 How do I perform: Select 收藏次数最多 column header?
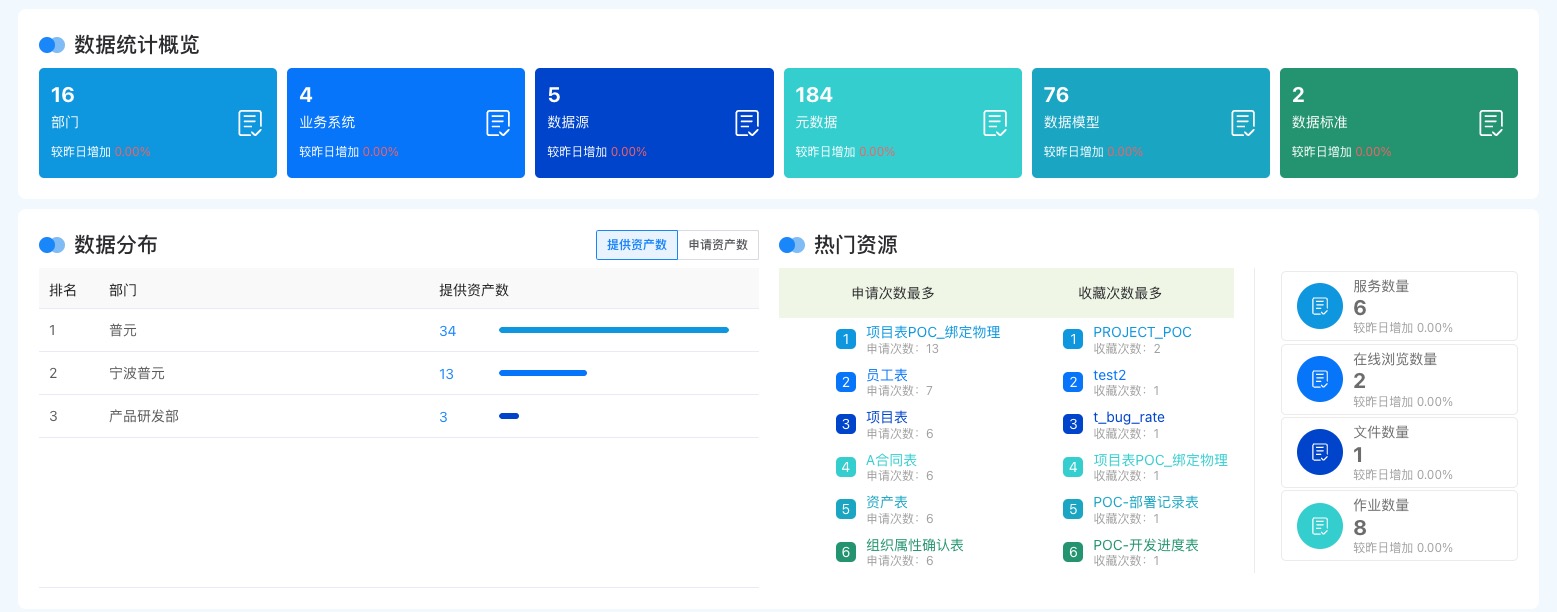click(x=1120, y=293)
